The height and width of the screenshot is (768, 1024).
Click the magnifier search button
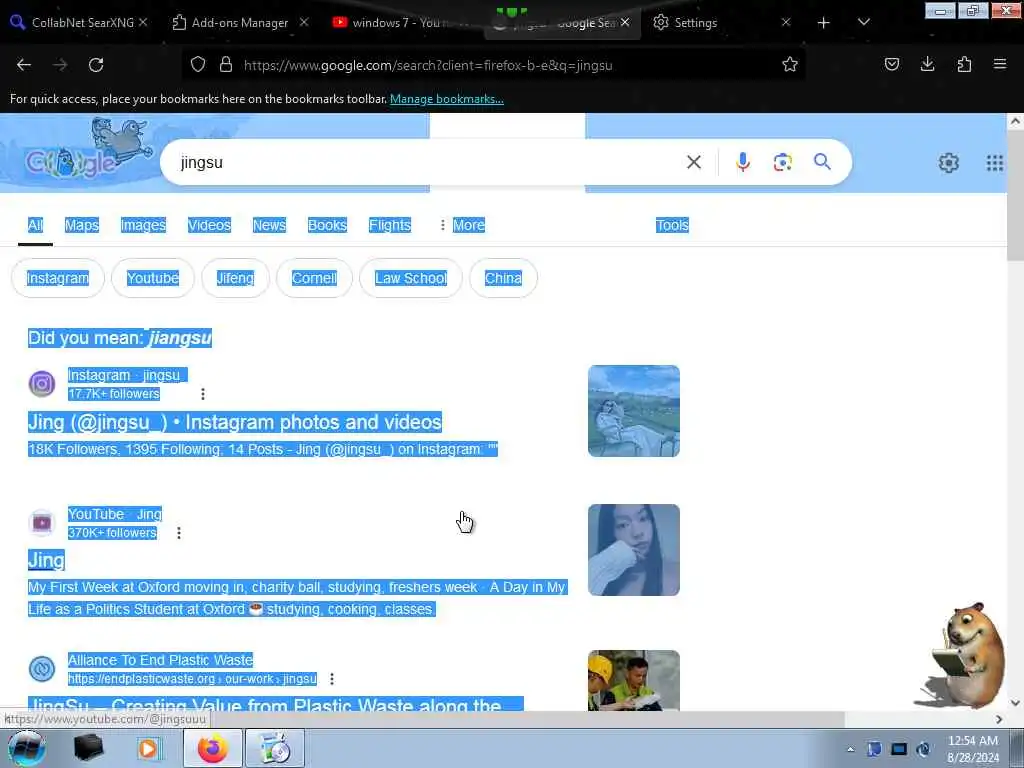pyautogui.click(x=822, y=161)
